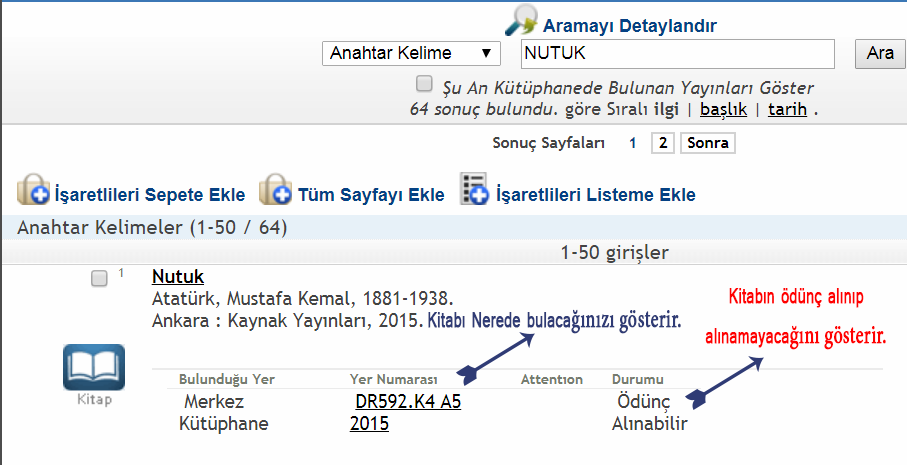Click the basket icon beside Tüm Sayfayı Ekle

tap(275, 189)
